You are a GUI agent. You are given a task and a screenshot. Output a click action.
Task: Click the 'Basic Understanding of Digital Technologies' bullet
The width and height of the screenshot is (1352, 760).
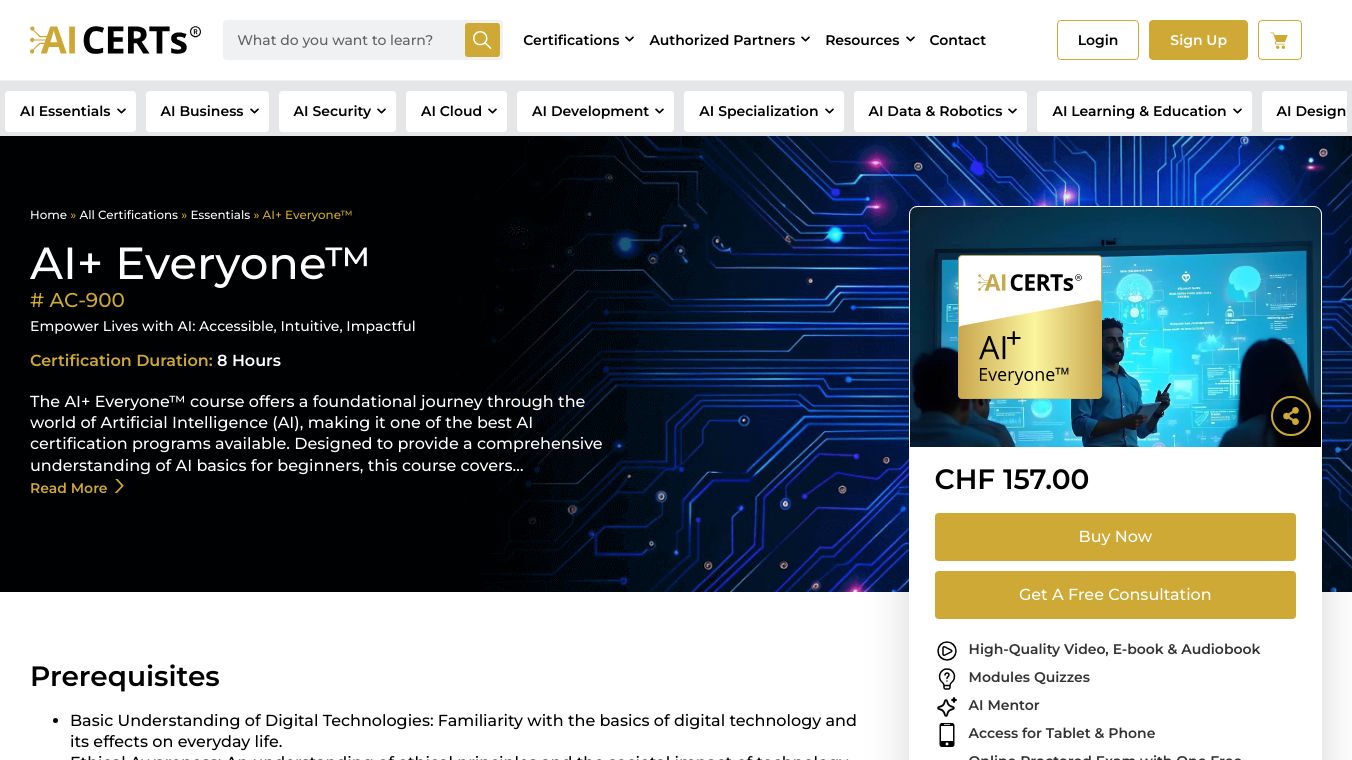click(x=463, y=731)
